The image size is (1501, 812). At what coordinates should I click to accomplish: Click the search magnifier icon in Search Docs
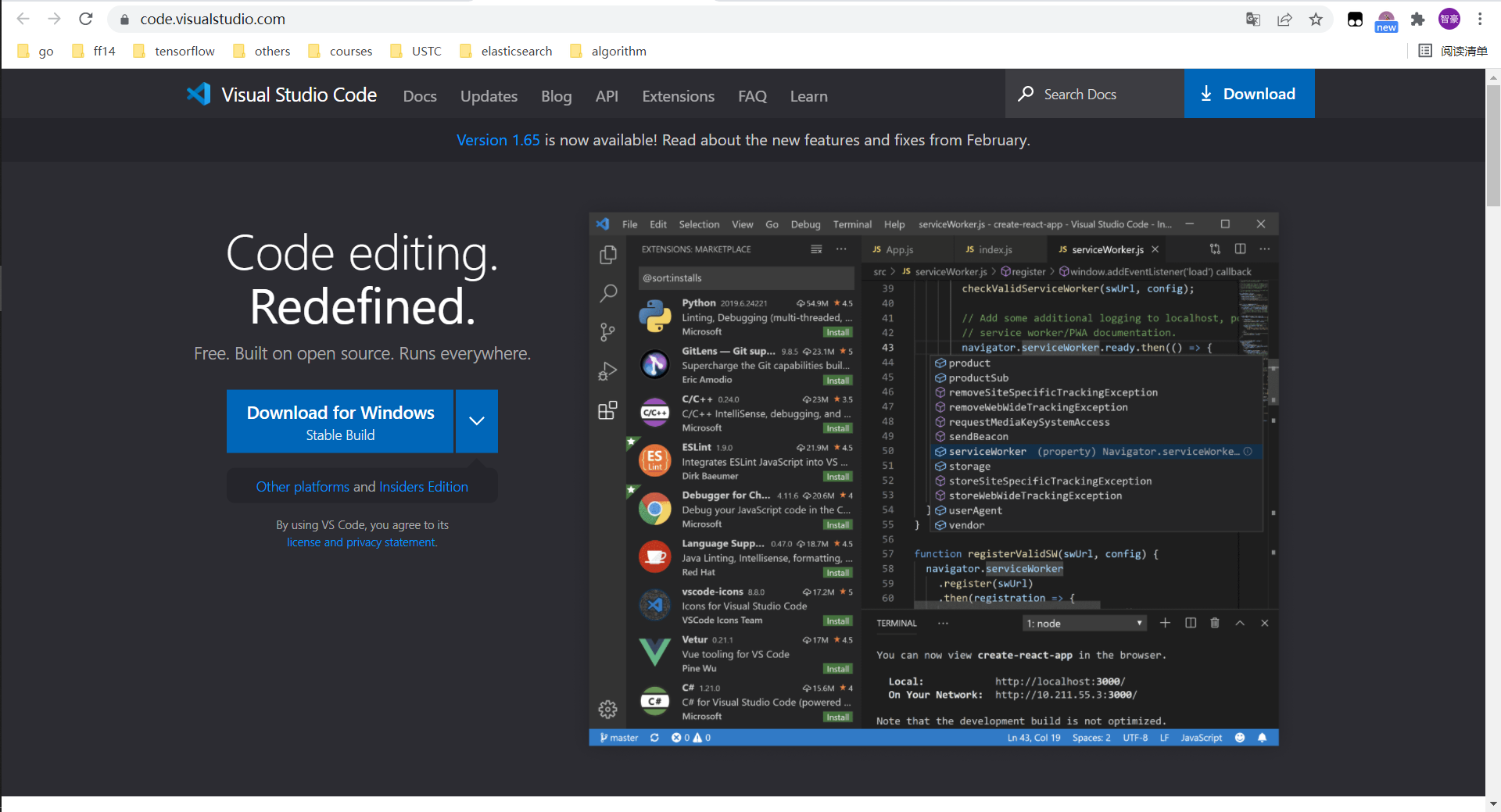pyautogui.click(x=1026, y=94)
